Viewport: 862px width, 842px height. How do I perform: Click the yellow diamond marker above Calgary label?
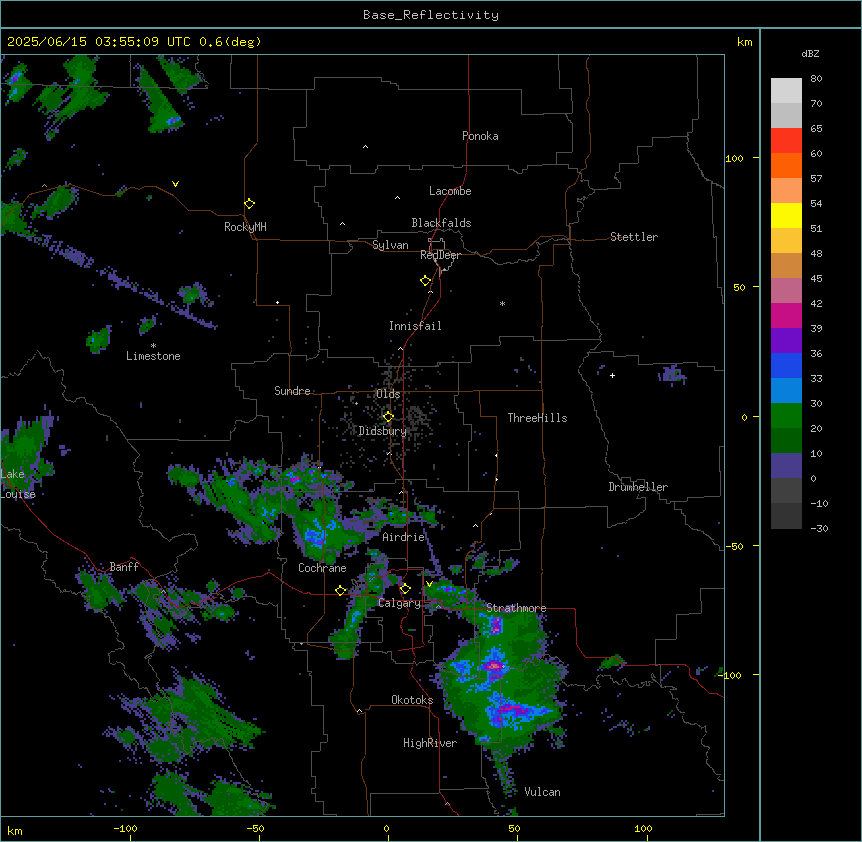405,589
